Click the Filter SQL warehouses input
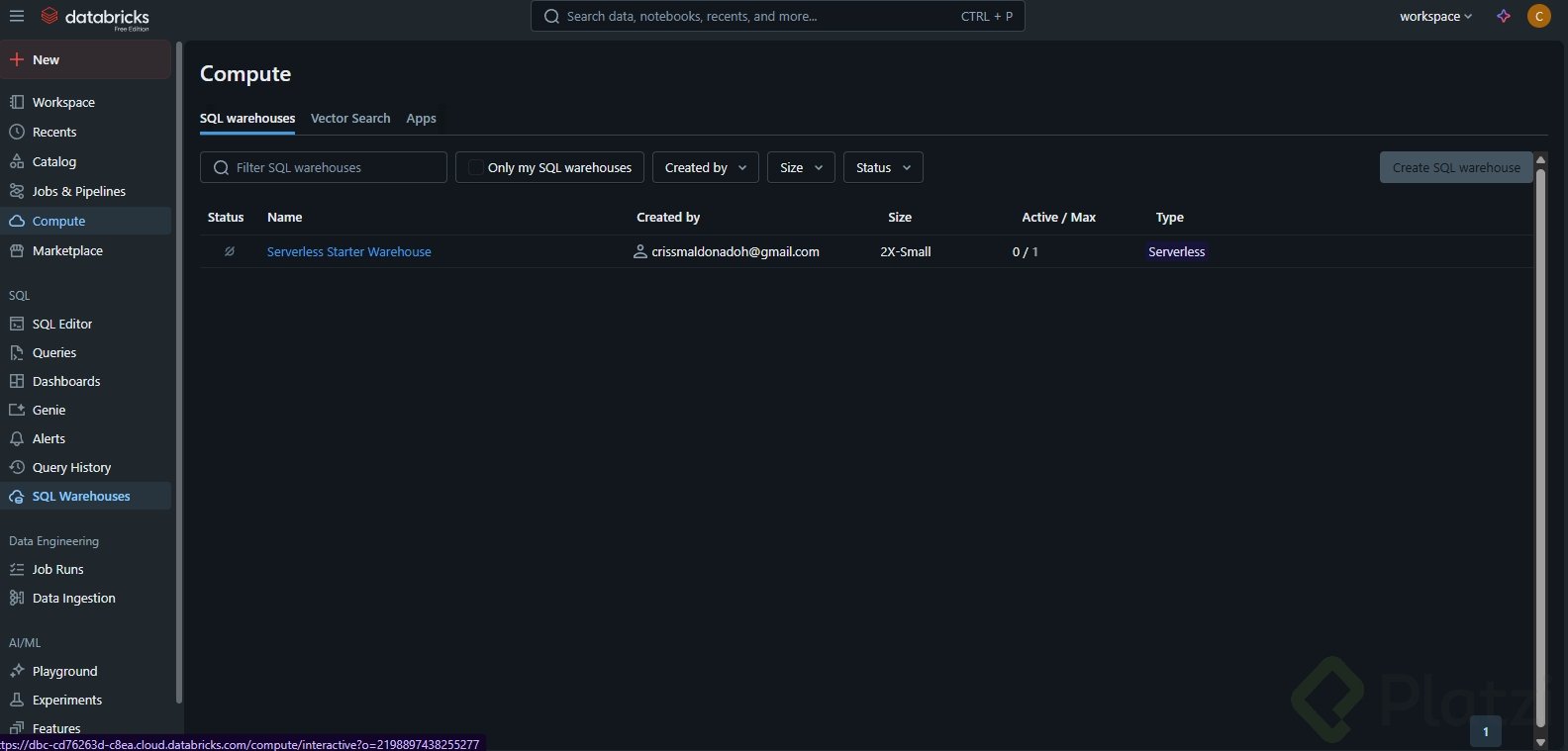 pyautogui.click(x=324, y=168)
